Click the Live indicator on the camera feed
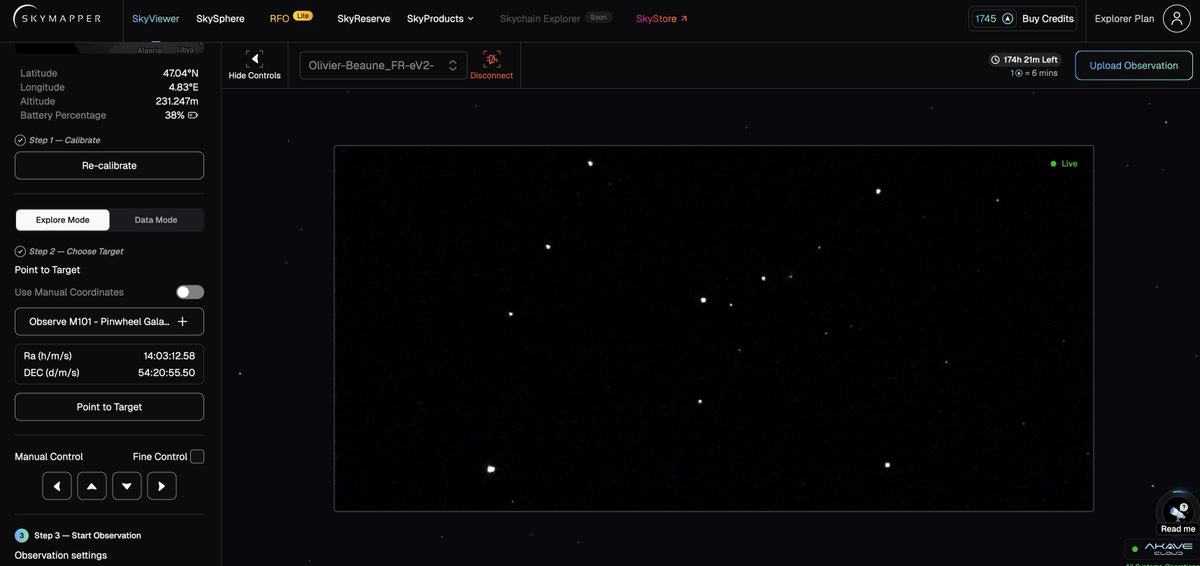This screenshot has height=566, width=1200. (x=1064, y=163)
